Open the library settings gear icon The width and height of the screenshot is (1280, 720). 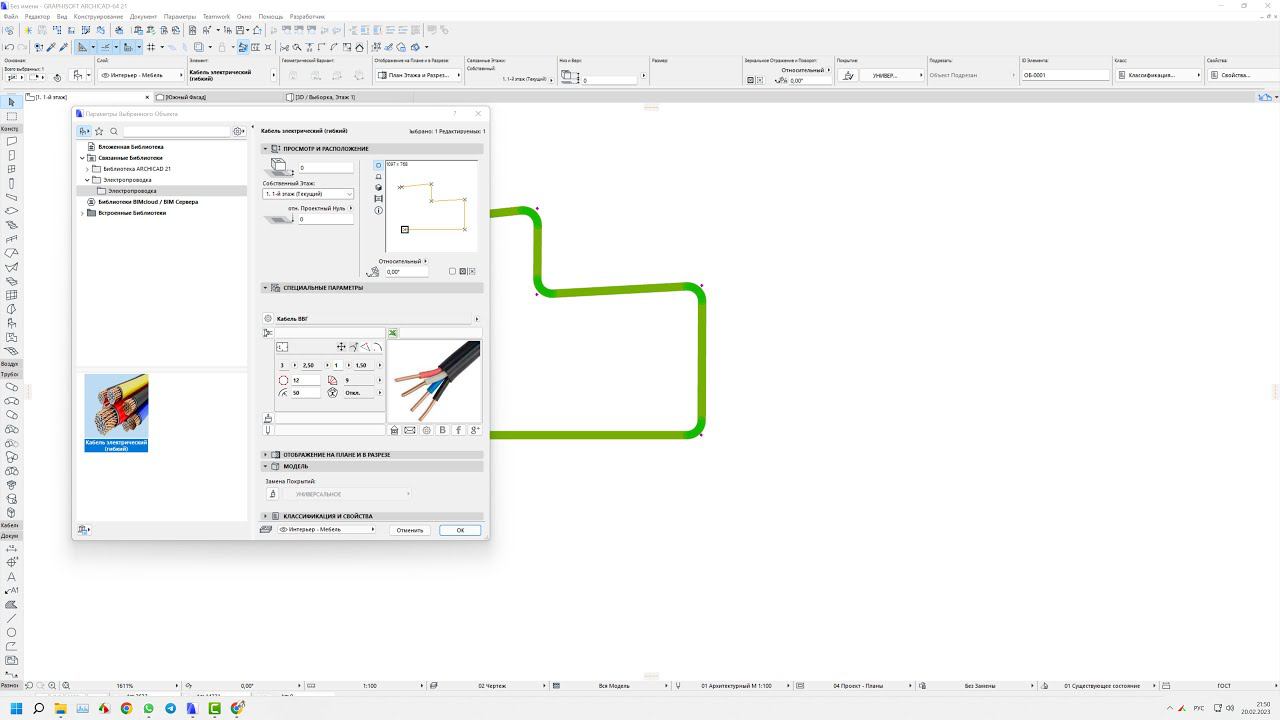coord(238,131)
